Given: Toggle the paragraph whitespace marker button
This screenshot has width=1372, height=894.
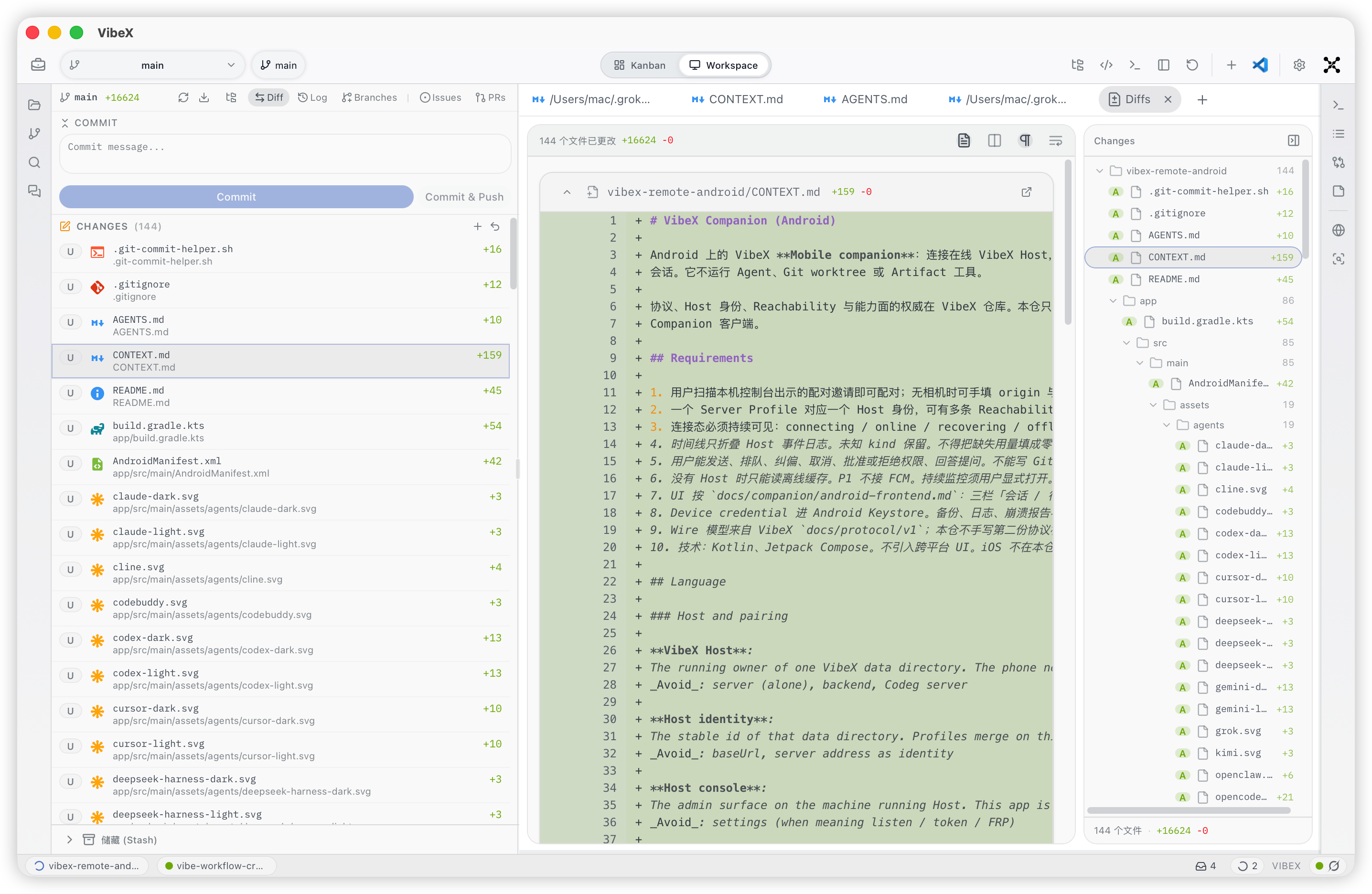Looking at the screenshot, I should coord(1025,140).
